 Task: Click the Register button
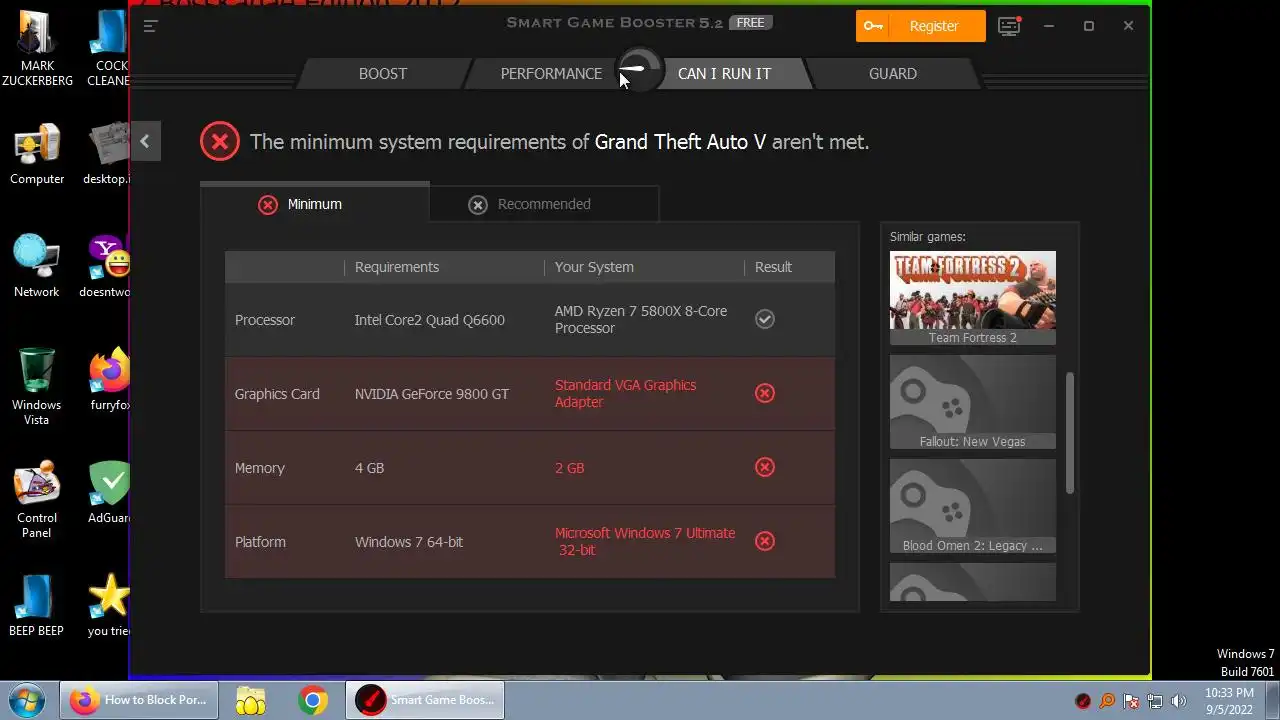pos(921,26)
